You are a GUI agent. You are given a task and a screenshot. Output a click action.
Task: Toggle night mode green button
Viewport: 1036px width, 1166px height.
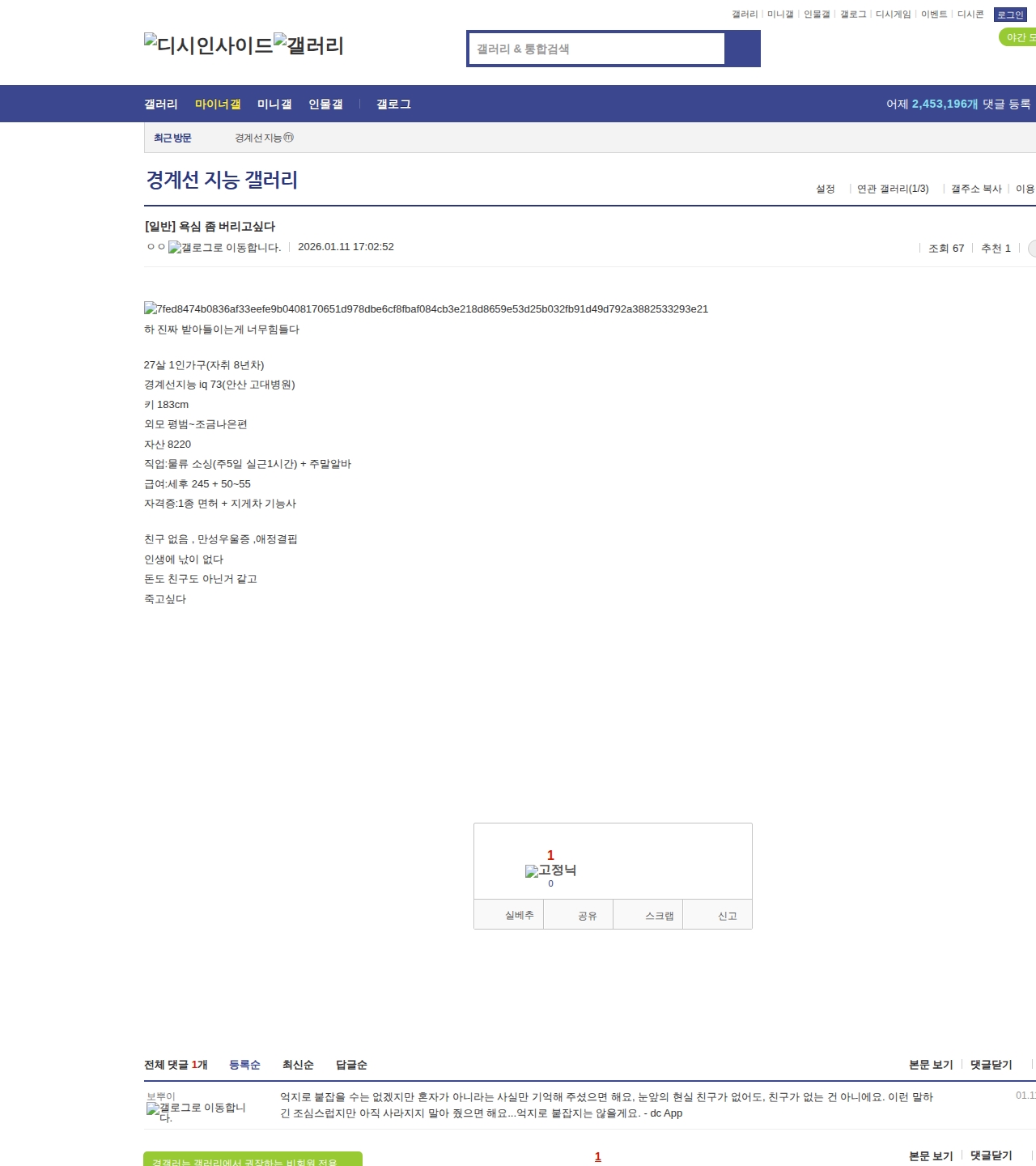pos(1018,37)
